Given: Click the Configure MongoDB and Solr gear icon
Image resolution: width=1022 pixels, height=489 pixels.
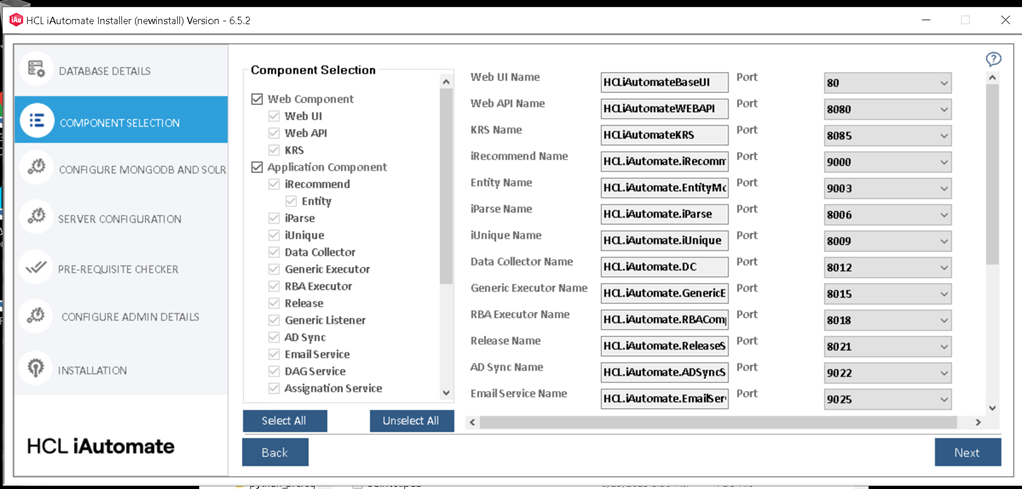Looking at the screenshot, I should tap(36, 168).
